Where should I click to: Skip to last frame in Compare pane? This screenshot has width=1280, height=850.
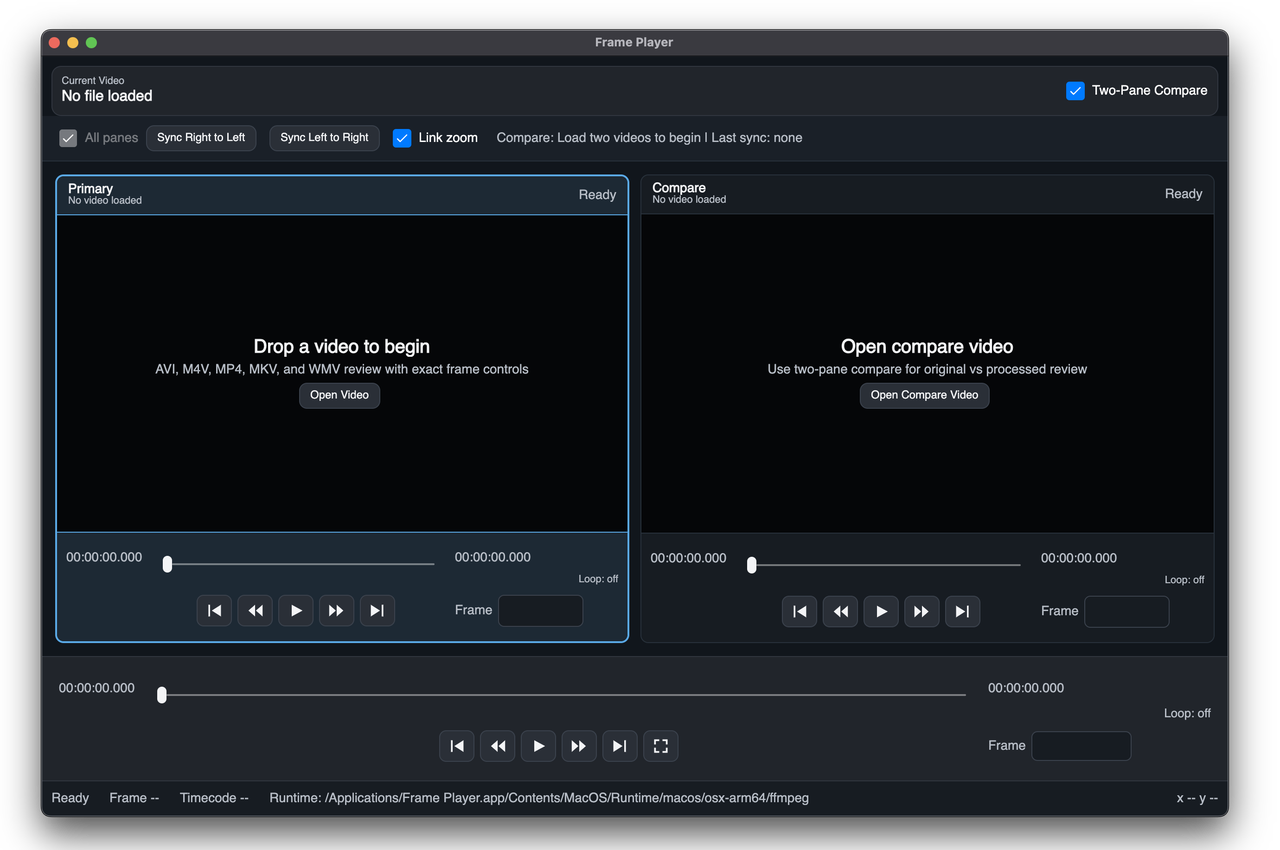coord(962,611)
